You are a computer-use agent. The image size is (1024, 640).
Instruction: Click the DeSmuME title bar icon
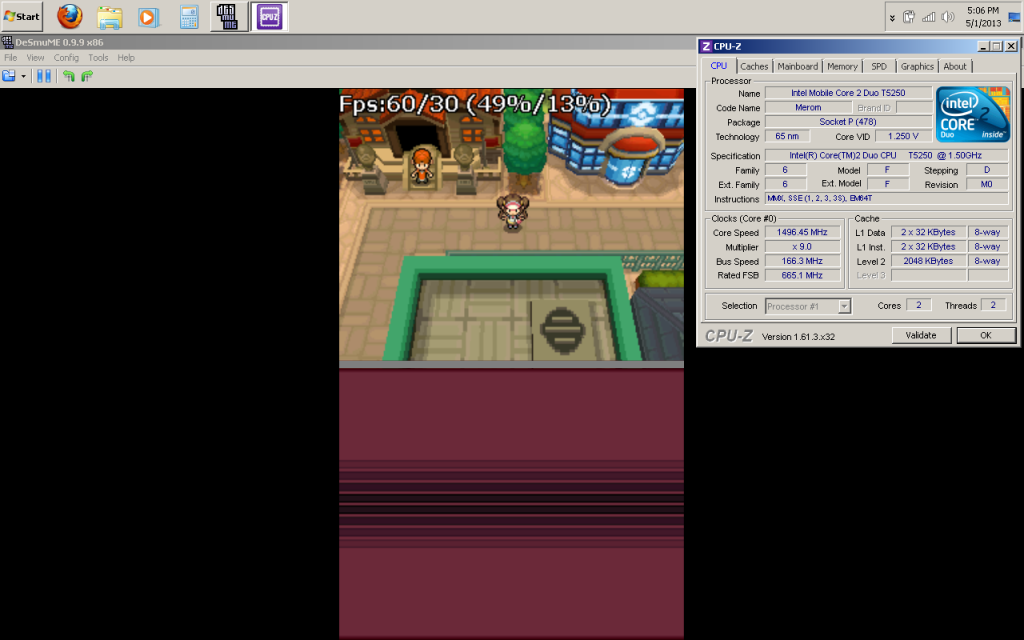7,42
